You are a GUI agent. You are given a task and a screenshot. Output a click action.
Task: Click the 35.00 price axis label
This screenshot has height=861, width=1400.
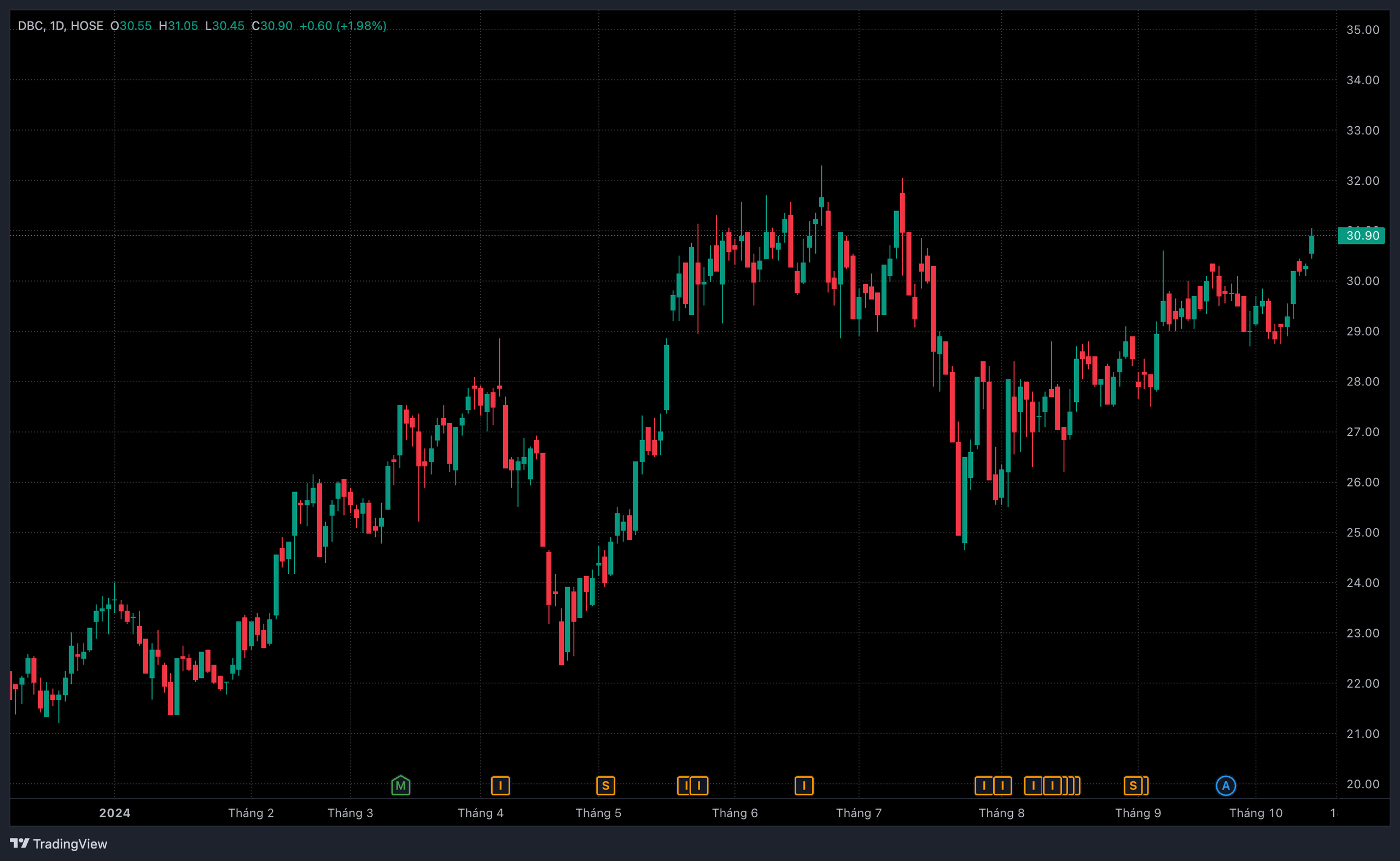[x=1362, y=30]
